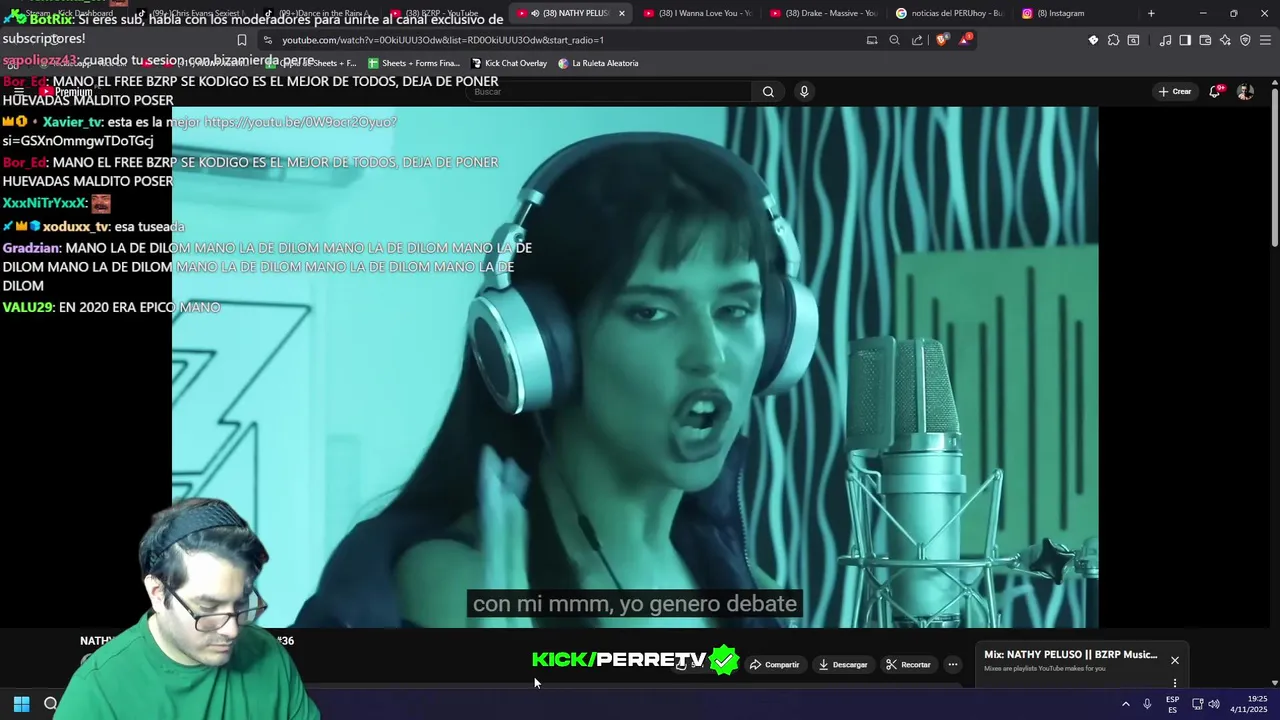
Task: Open the Brave Rewards triangle icon
Action: pos(964,40)
